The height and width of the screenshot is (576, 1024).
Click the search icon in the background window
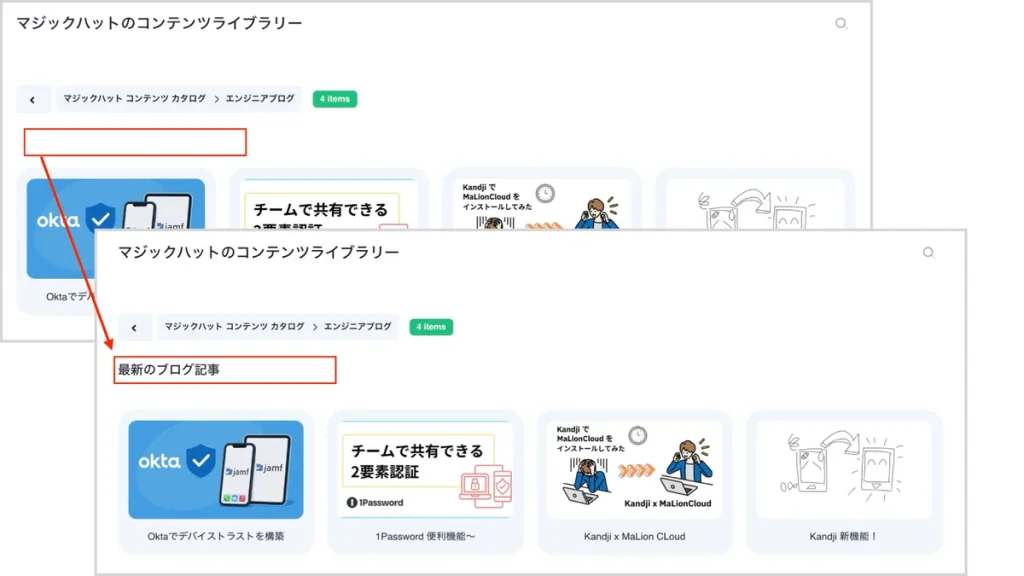841,24
